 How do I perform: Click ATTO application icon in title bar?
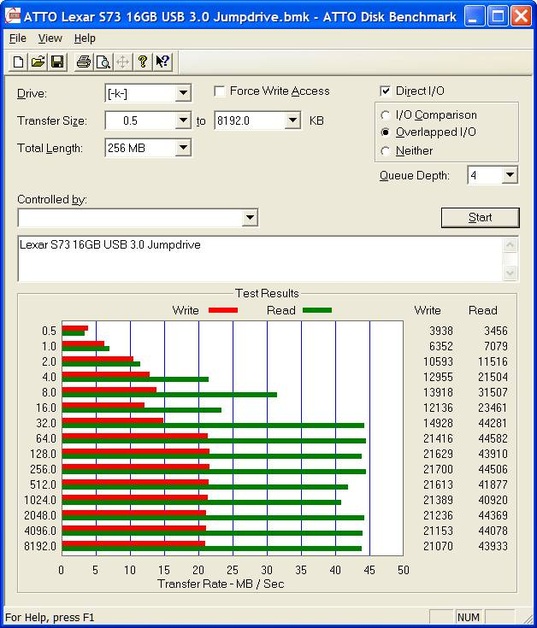pyautogui.click(x=12, y=16)
